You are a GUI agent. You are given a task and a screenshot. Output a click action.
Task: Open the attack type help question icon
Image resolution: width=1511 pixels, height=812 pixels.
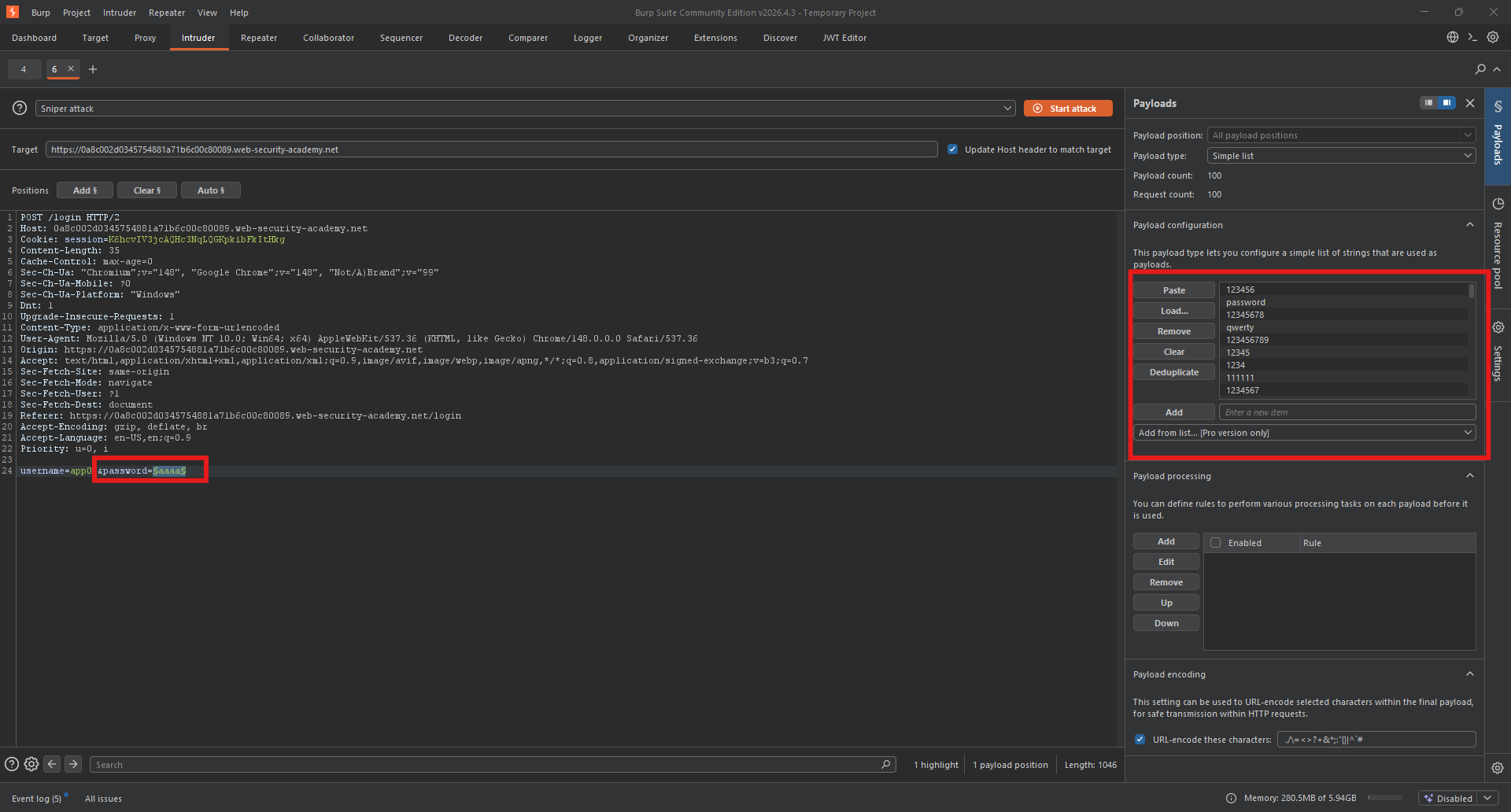(20, 108)
